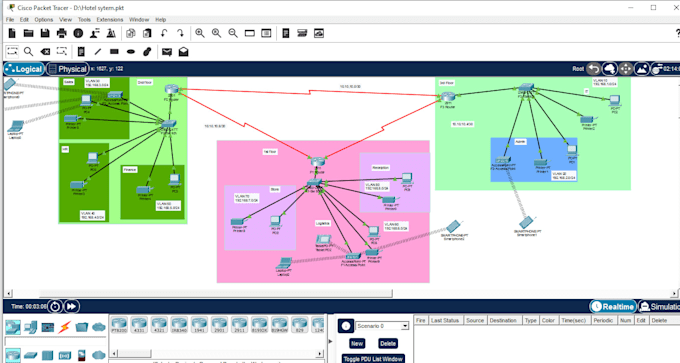This screenshot has height=363, width=680.
Task: Select the 3rd floor switch device
Action: coord(526,88)
